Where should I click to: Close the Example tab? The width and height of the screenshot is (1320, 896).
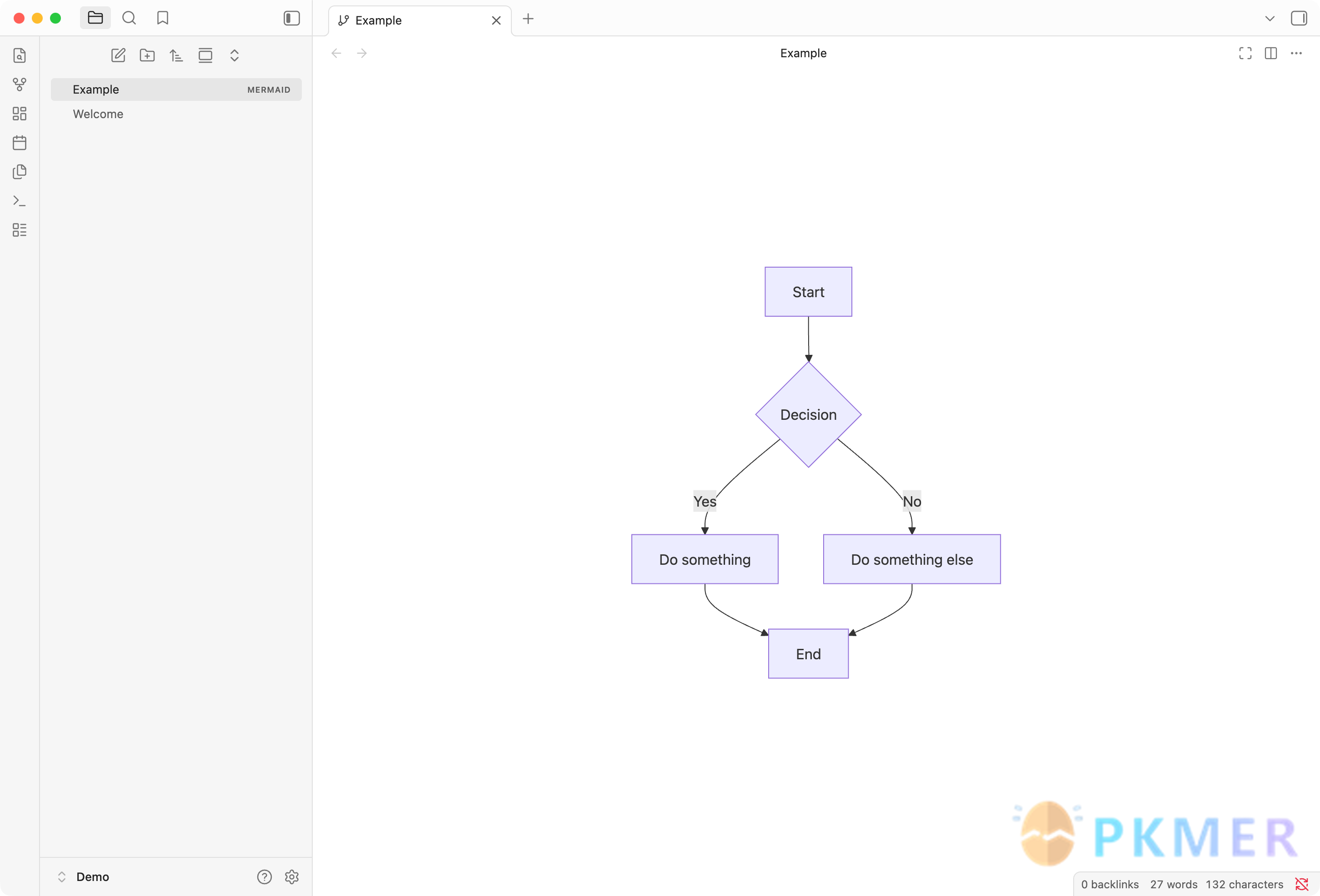click(496, 20)
